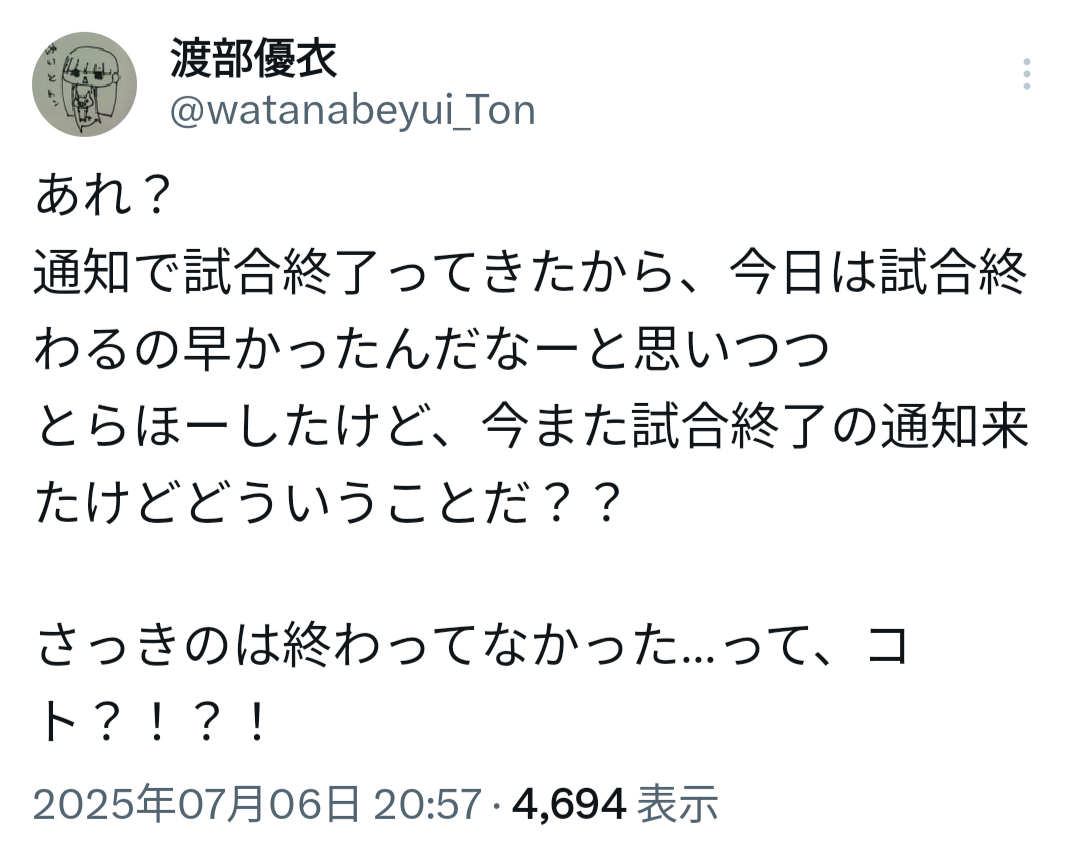Open the three-dot more options menu
Viewport: 1080px width, 857px height.
(1026, 74)
